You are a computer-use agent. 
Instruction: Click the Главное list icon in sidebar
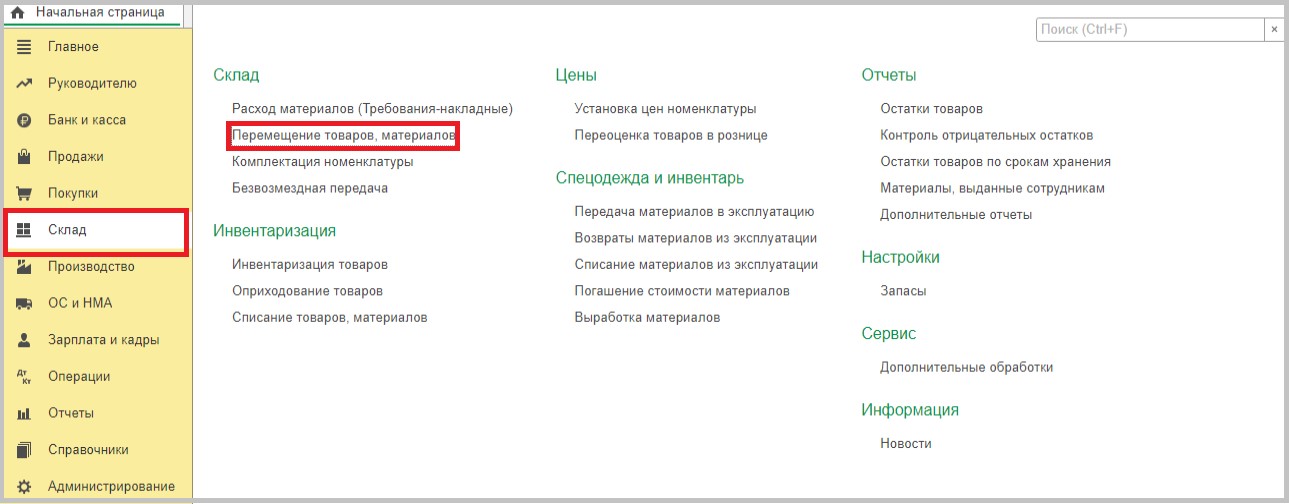tap(25, 47)
